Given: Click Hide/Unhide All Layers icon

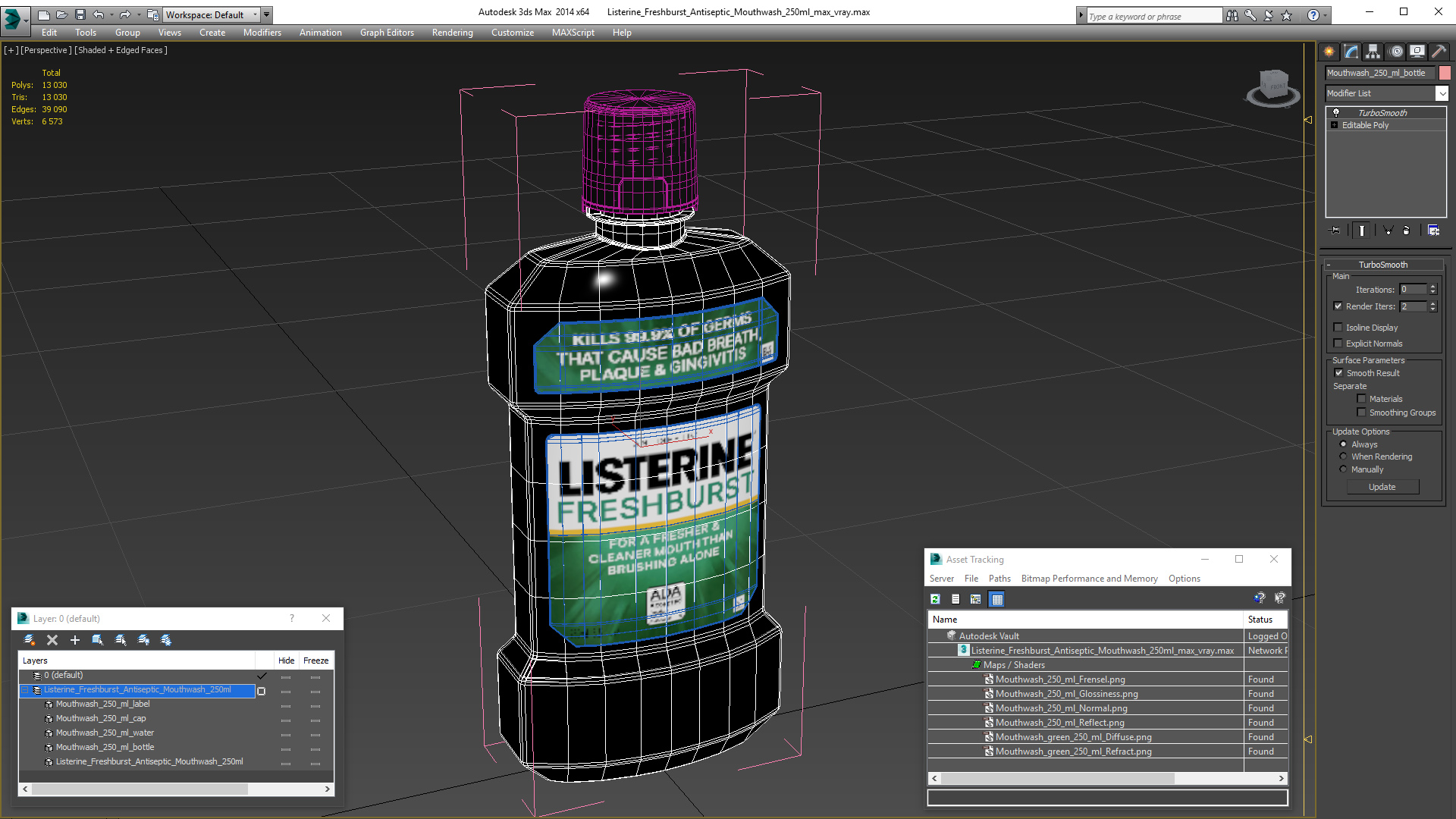Looking at the screenshot, I should coord(143,640).
